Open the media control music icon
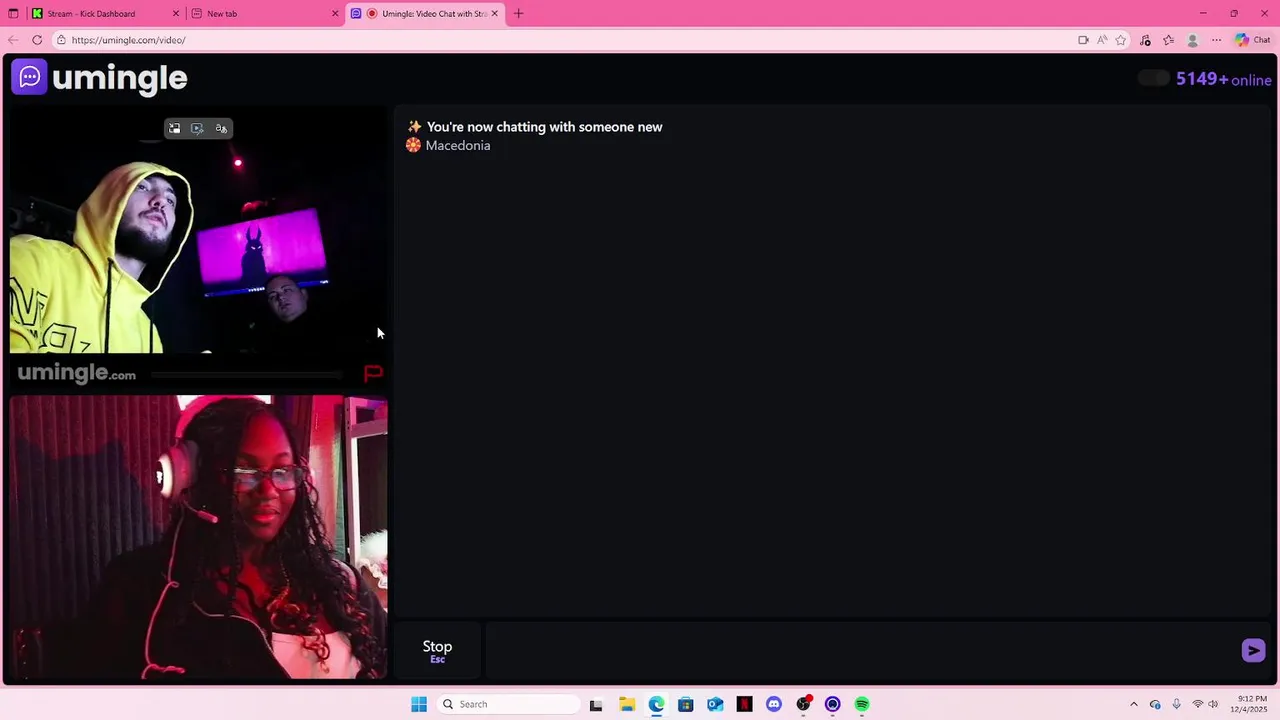Screen dimensions: 1280x720 pyautogui.click(x=1145, y=40)
